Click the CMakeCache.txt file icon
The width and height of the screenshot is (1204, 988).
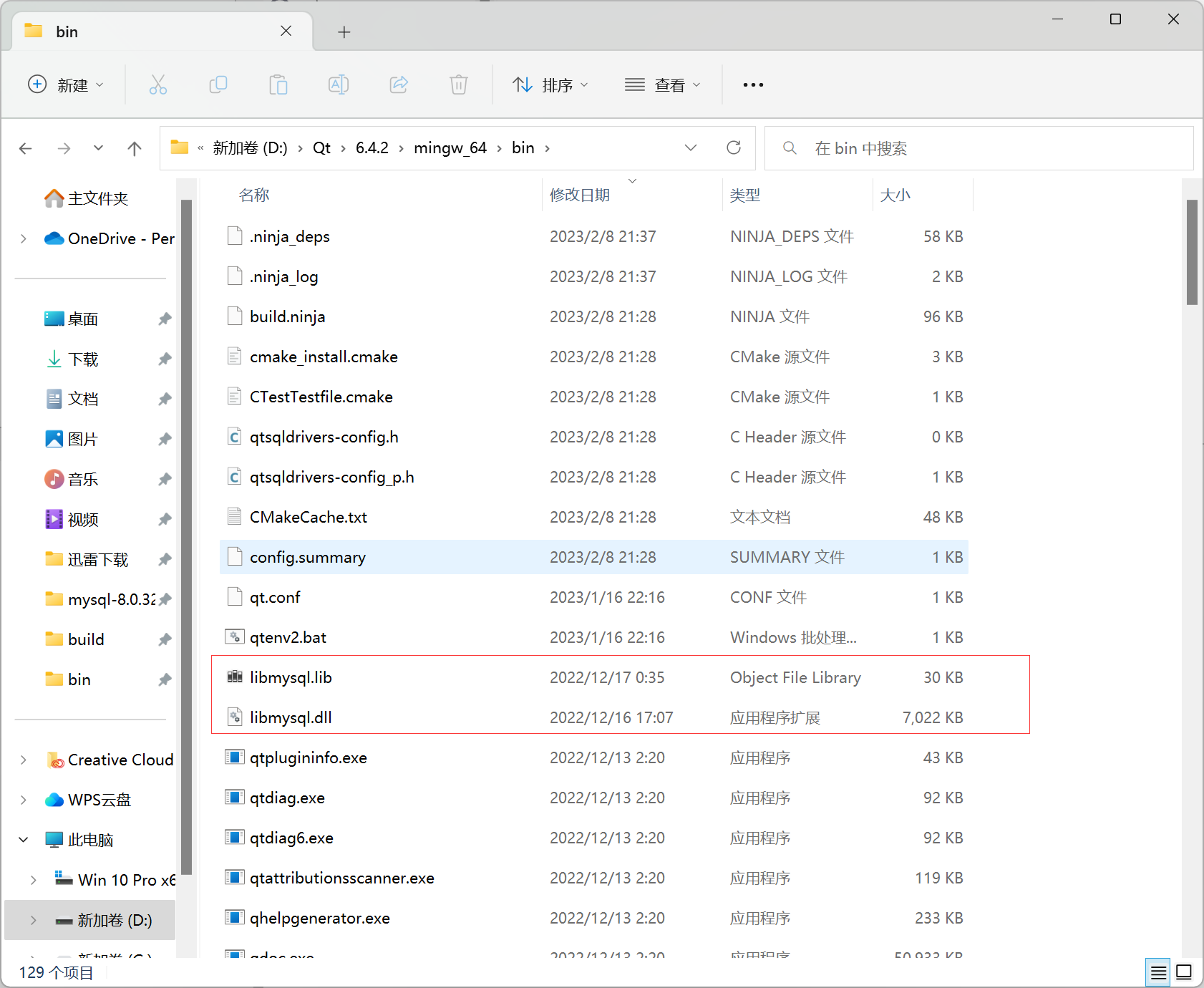(x=234, y=516)
